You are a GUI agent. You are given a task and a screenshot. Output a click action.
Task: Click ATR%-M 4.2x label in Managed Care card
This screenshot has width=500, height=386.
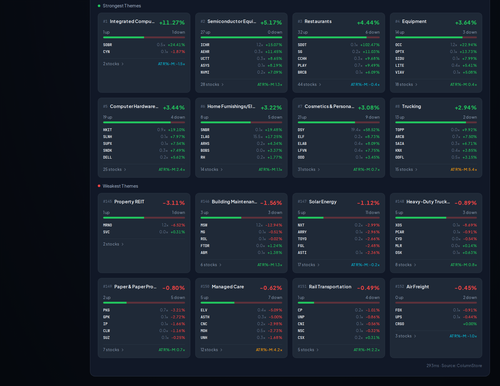[269, 350]
